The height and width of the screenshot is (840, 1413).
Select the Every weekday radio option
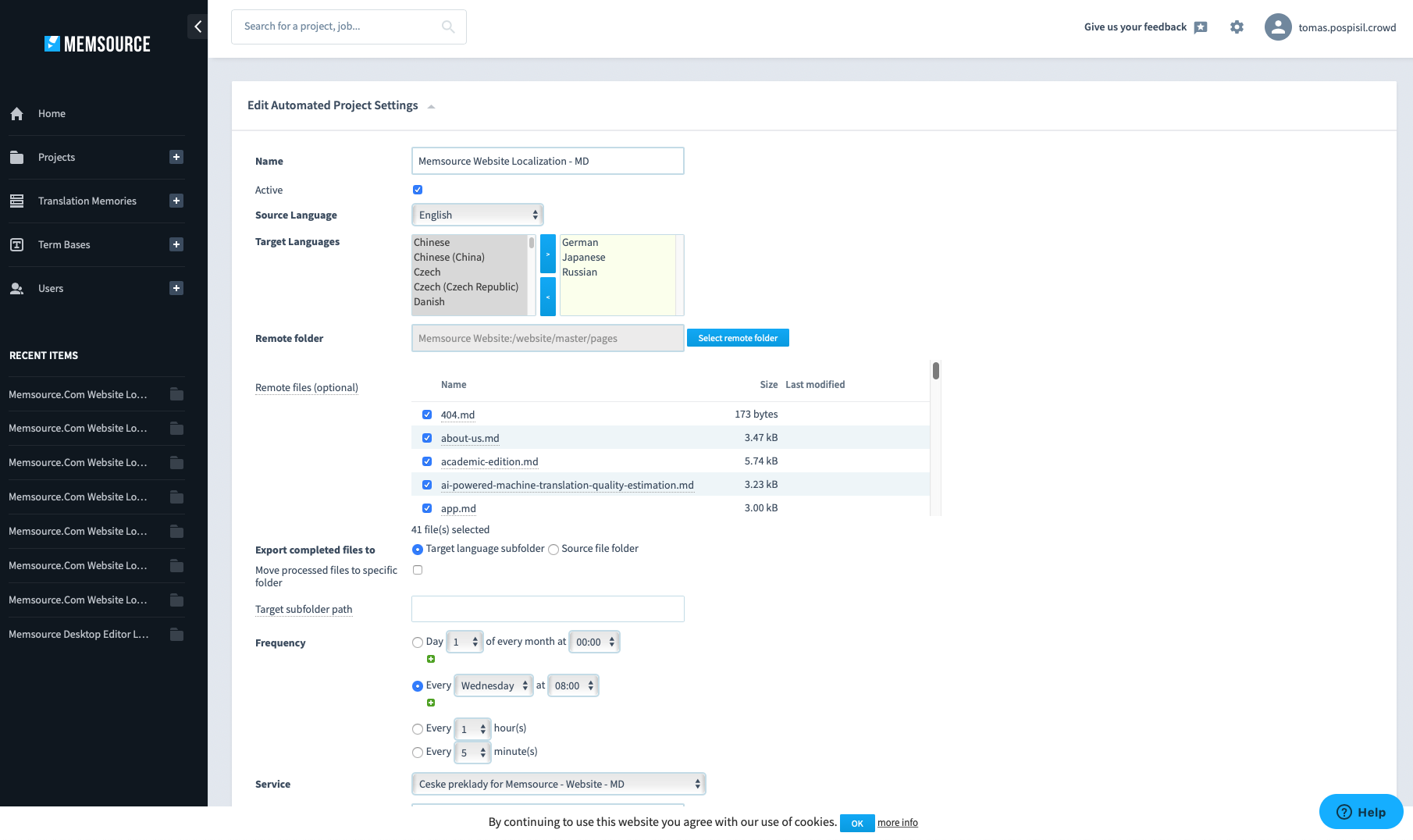(x=418, y=686)
